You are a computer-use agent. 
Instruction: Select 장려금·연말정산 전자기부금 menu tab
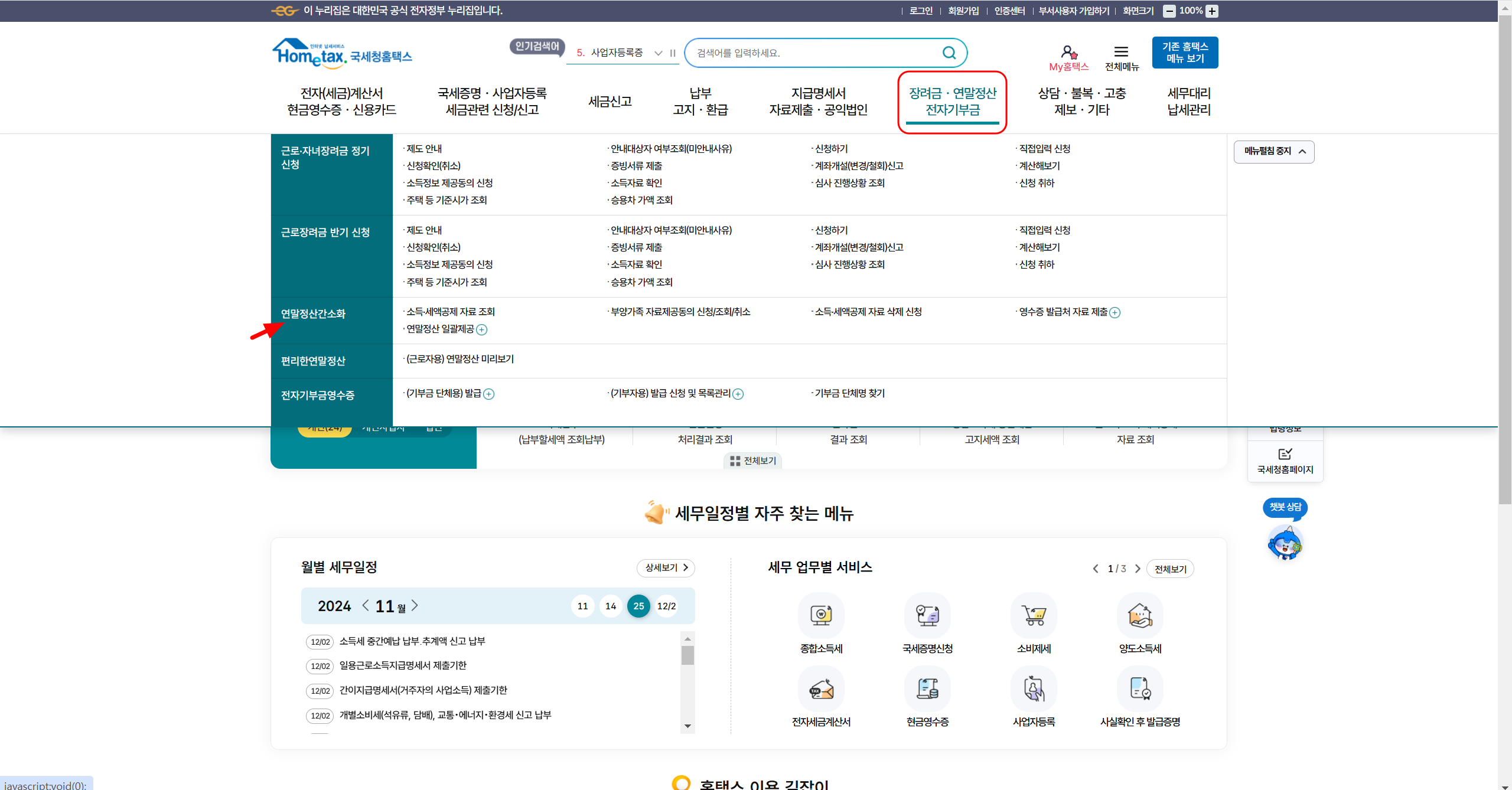[952, 102]
